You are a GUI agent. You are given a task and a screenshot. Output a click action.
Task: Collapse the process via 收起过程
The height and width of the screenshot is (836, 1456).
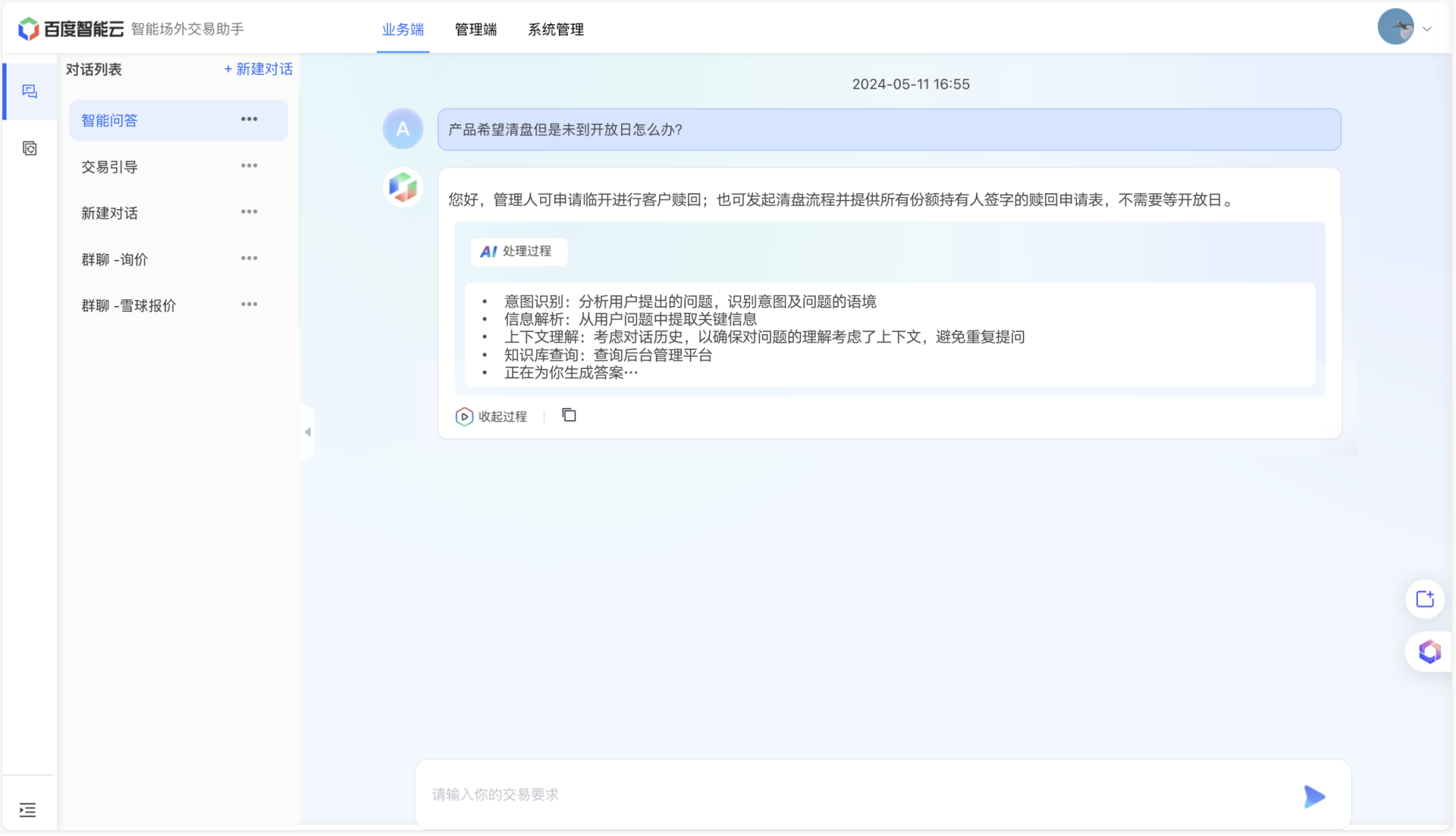491,417
